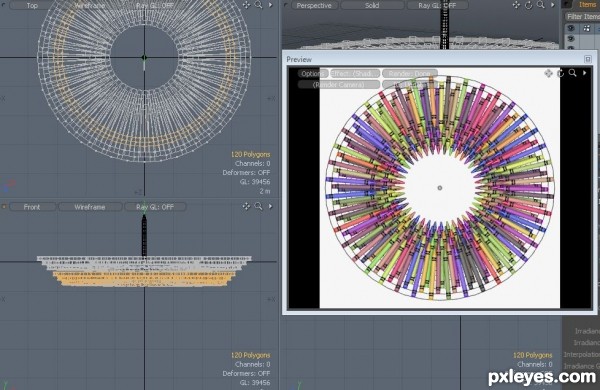Screen dimensions: 600x390
Task: Select the center vertex in the Top viewport
Action: click(144, 57)
